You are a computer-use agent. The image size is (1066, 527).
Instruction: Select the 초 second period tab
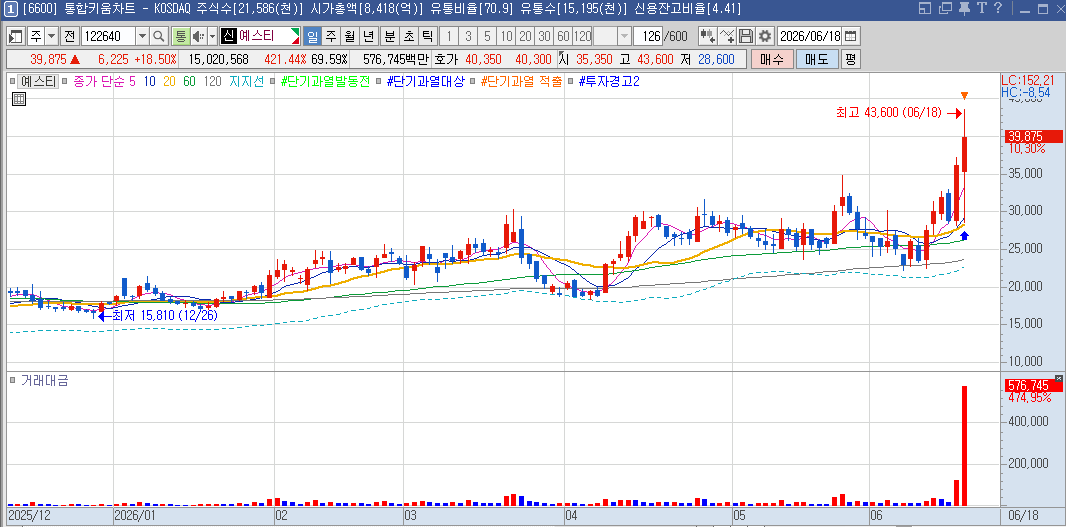click(x=409, y=36)
